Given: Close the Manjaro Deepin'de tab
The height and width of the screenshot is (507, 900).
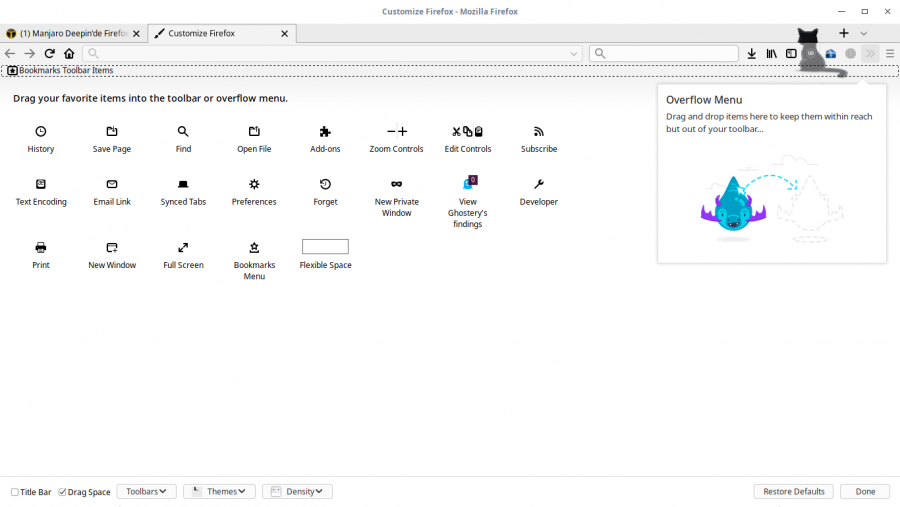Looking at the screenshot, I should click(136, 33).
